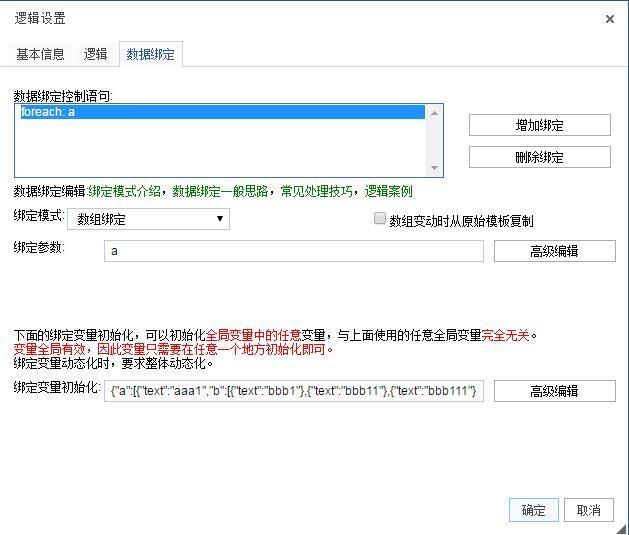Select the 'foreach: a' binding statement
This screenshot has width=629, height=535.
click(x=222, y=112)
